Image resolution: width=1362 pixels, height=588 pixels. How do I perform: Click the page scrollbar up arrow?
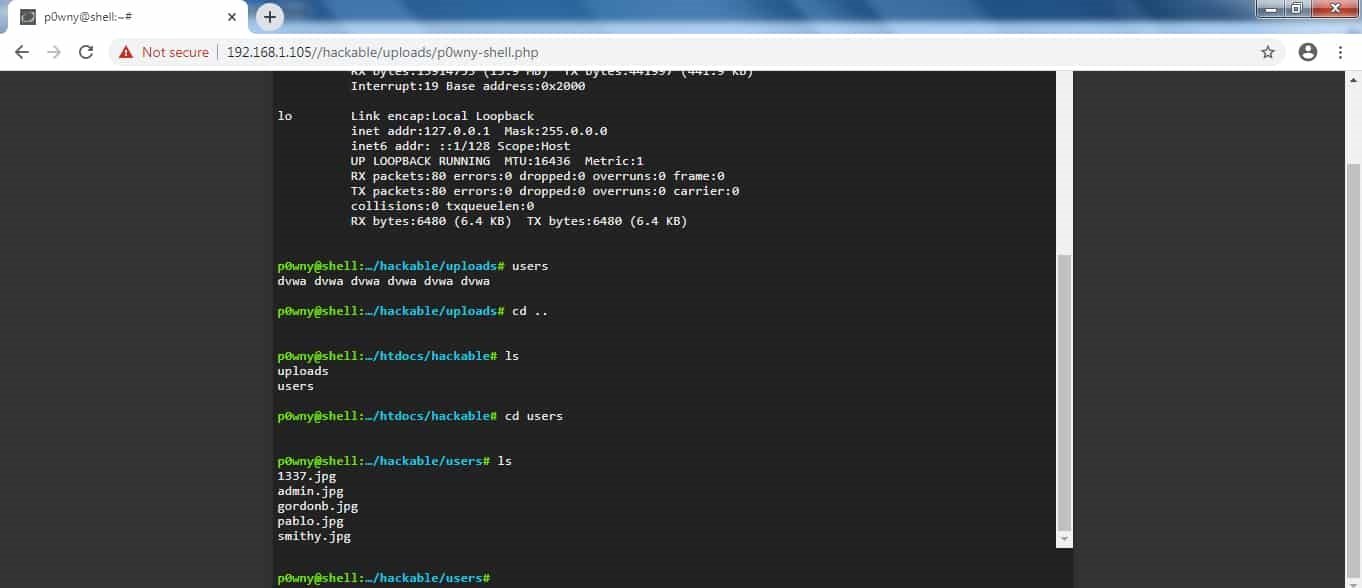tap(1354, 78)
